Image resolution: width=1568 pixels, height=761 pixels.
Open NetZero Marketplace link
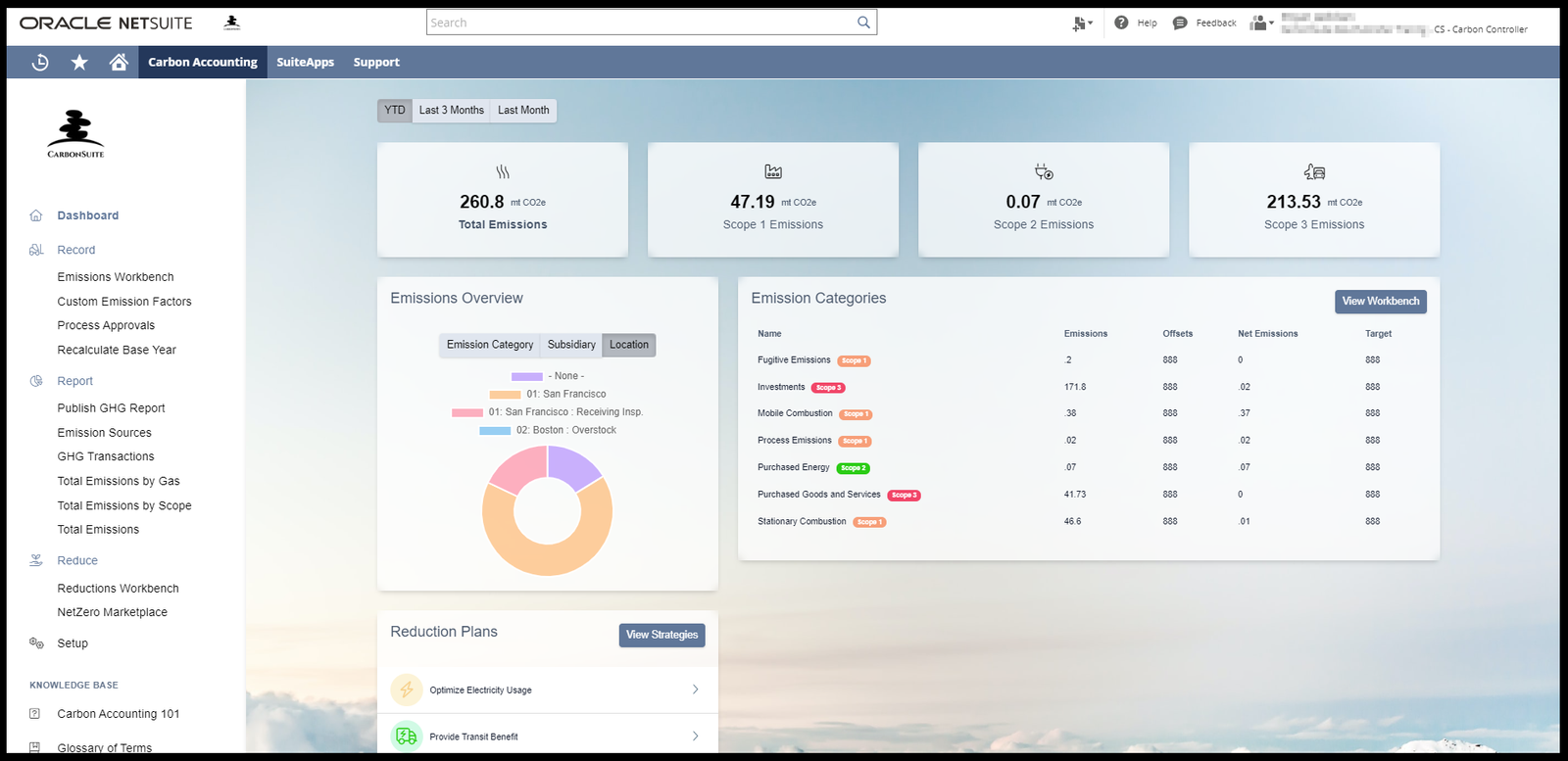coord(112,612)
